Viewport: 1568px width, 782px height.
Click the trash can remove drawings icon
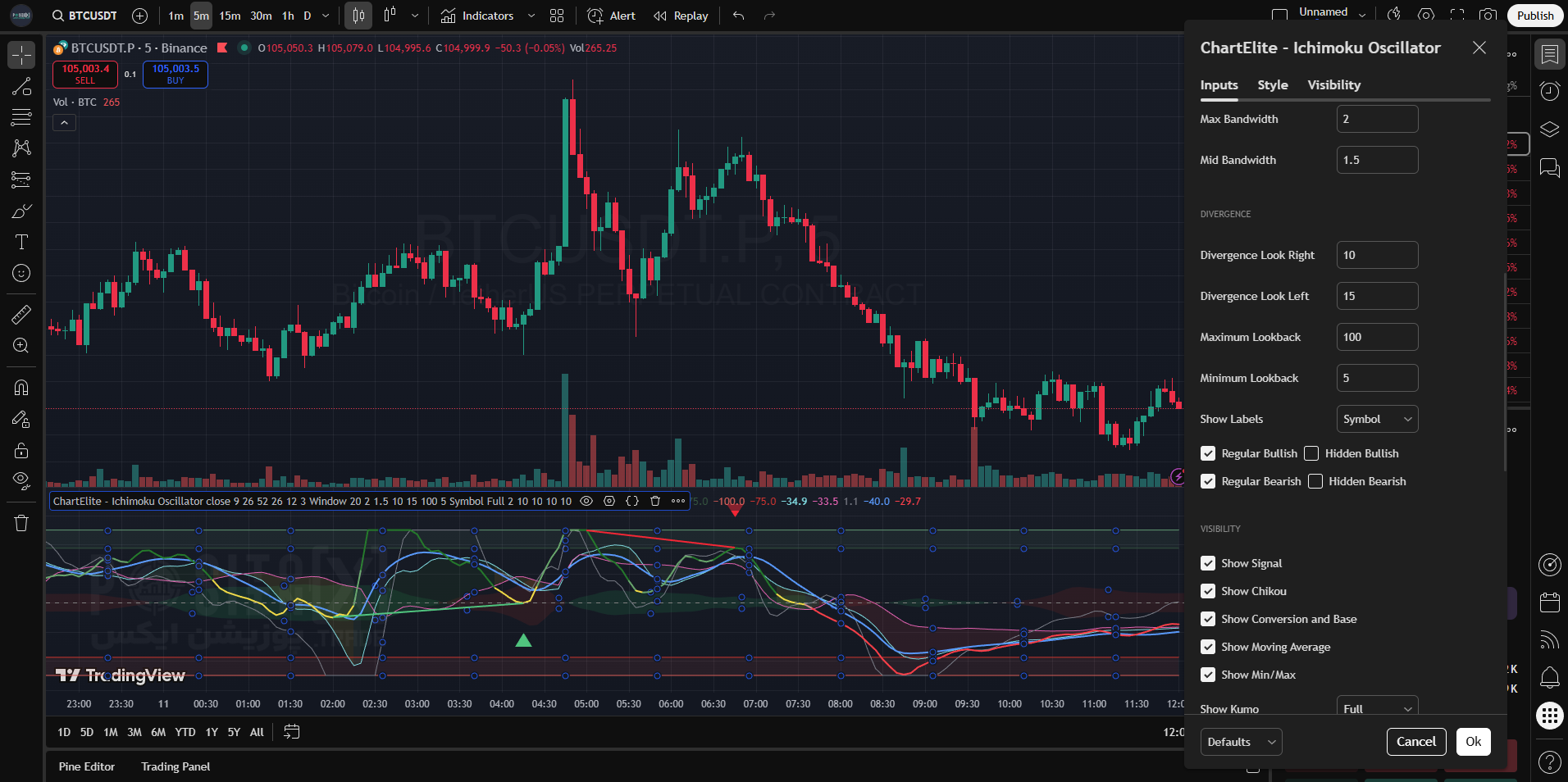coord(21,523)
